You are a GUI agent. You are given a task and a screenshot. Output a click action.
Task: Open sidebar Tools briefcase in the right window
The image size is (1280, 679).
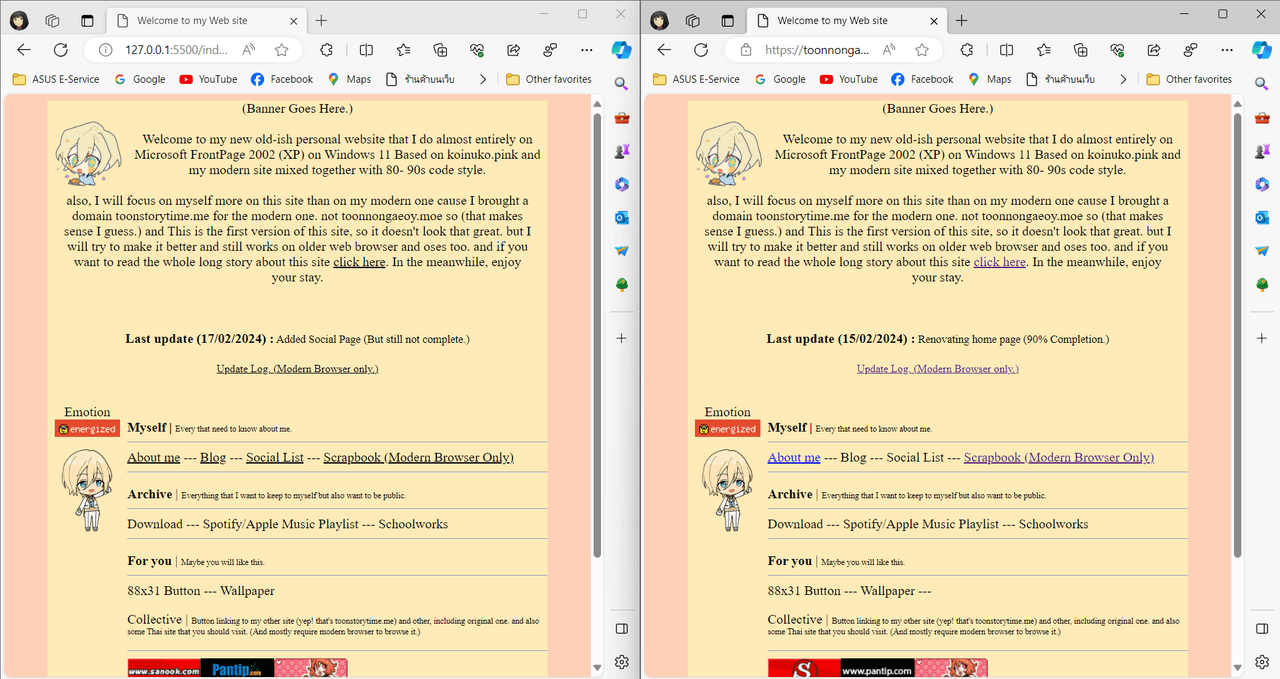[1262, 118]
